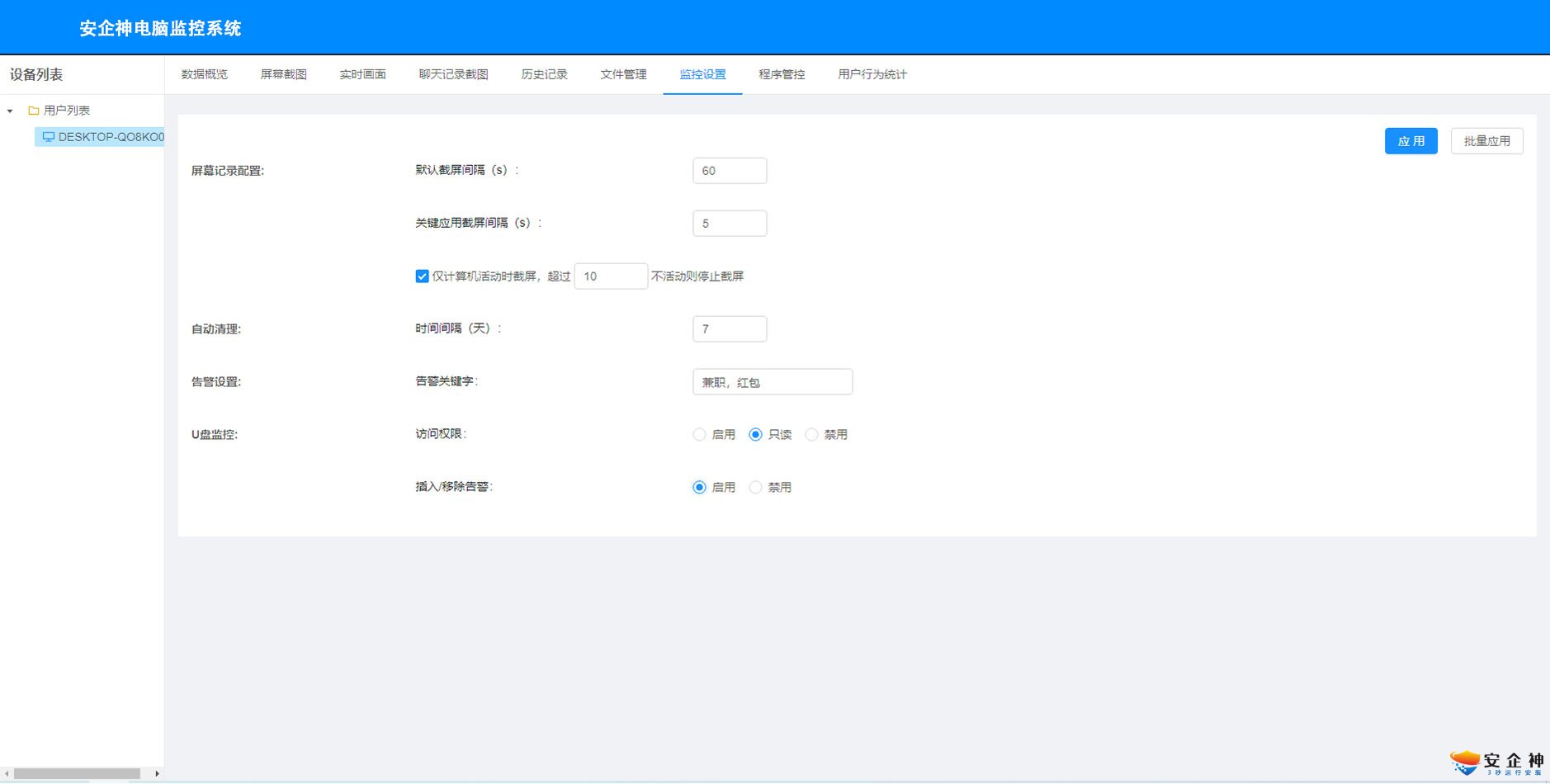Image resolution: width=1550 pixels, height=784 pixels.
Task: Click the 告警关键字 input field
Action: [773, 382]
